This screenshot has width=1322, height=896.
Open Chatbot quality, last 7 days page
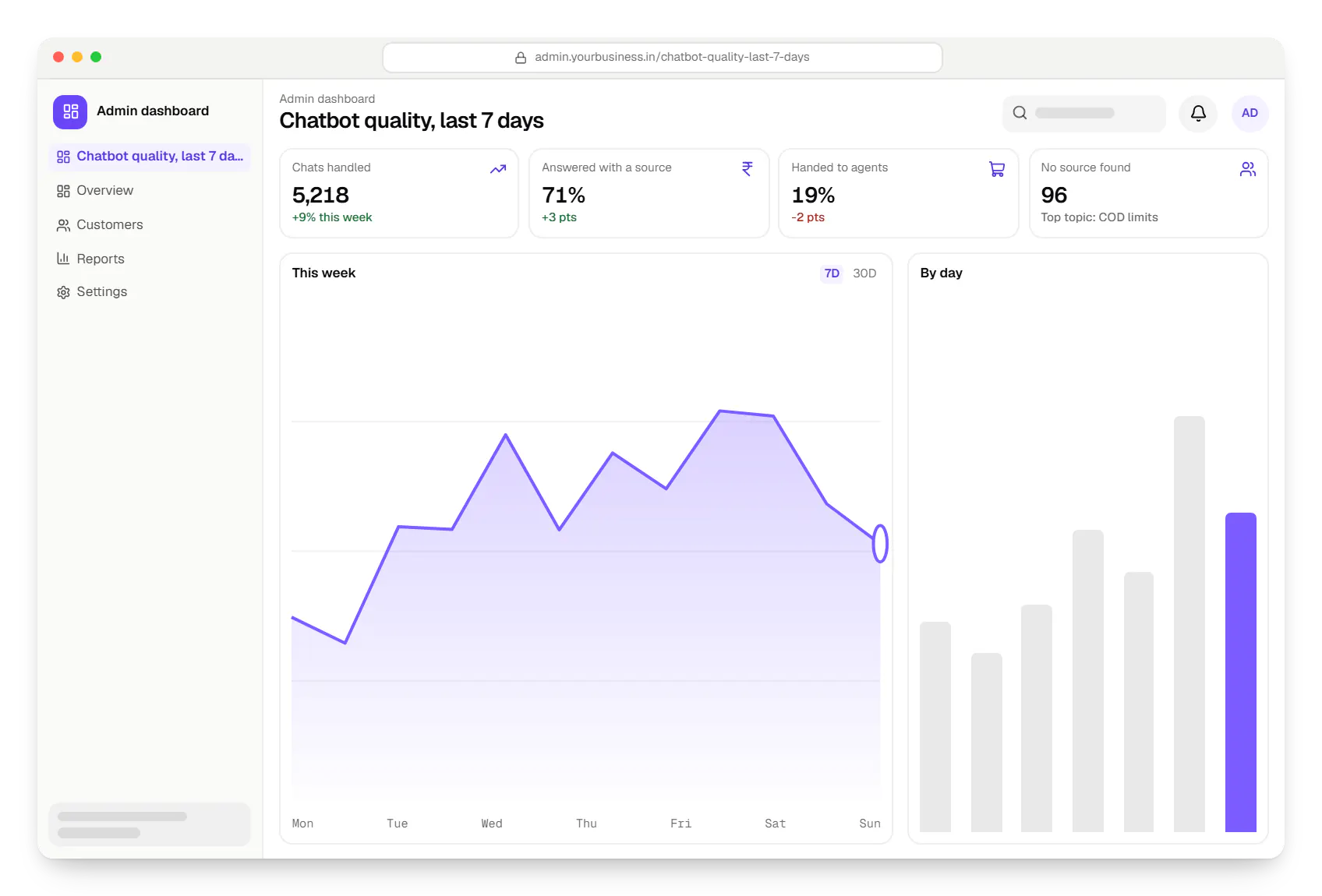(150, 157)
